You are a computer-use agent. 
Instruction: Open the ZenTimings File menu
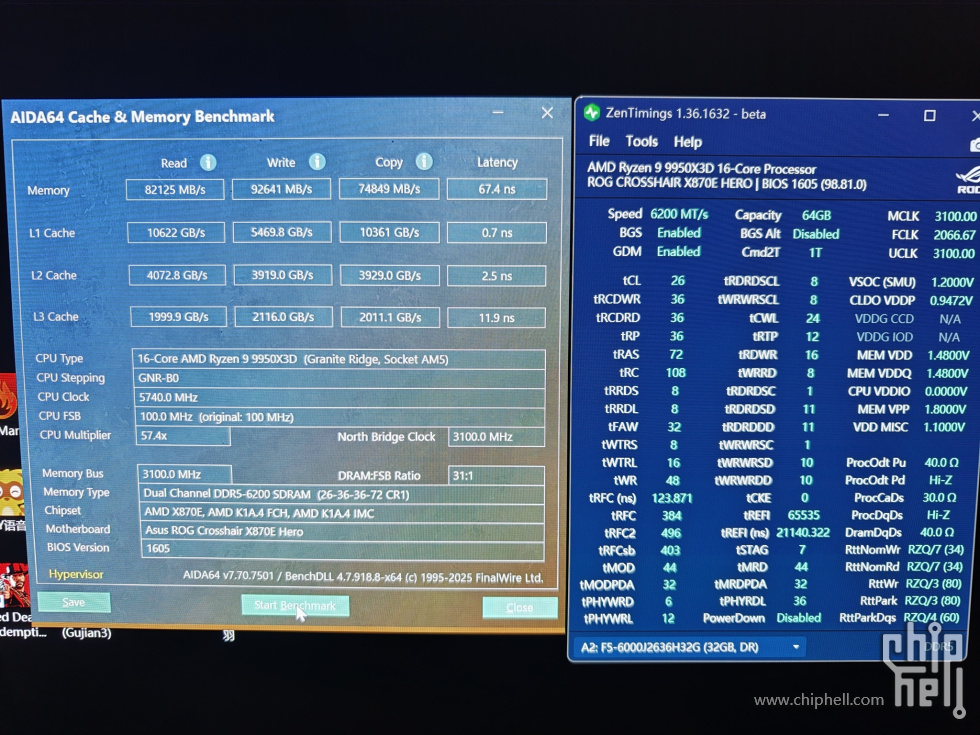pyautogui.click(x=599, y=141)
